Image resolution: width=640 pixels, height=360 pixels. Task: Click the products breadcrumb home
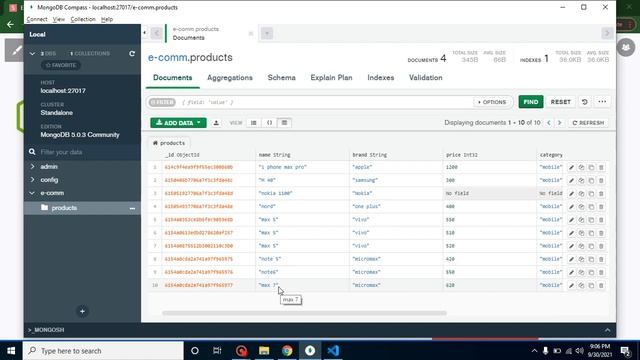(169, 143)
